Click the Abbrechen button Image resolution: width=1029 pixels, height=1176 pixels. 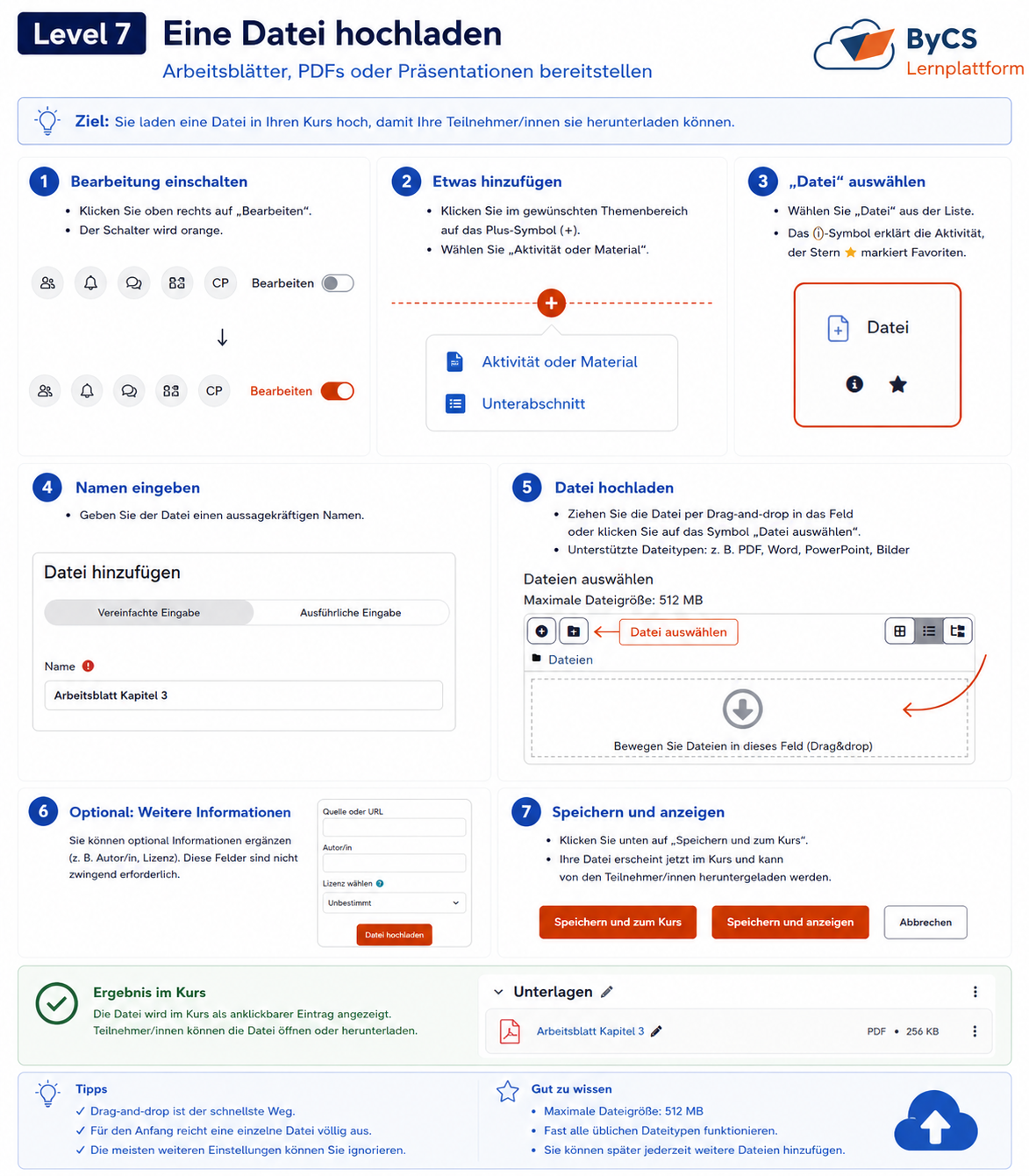tap(925, 923)
